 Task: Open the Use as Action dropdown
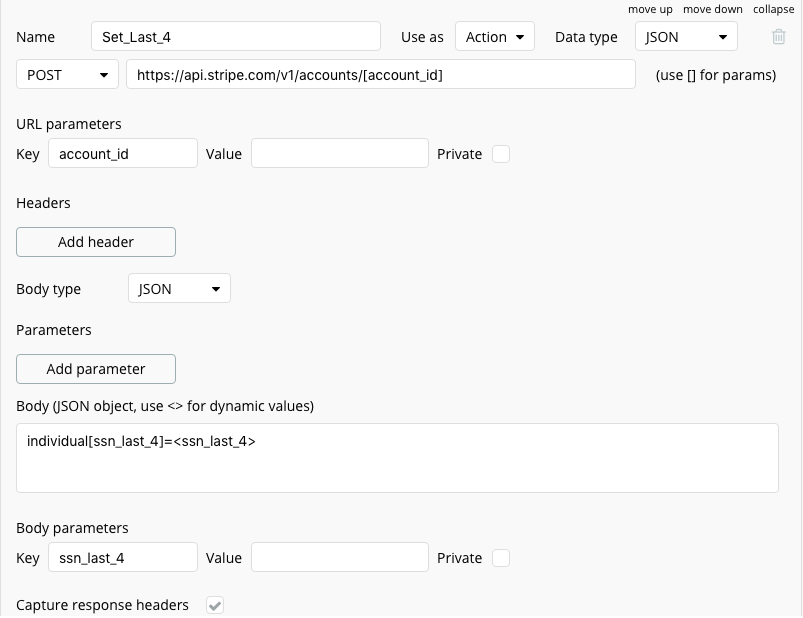(x=495, y=37)
